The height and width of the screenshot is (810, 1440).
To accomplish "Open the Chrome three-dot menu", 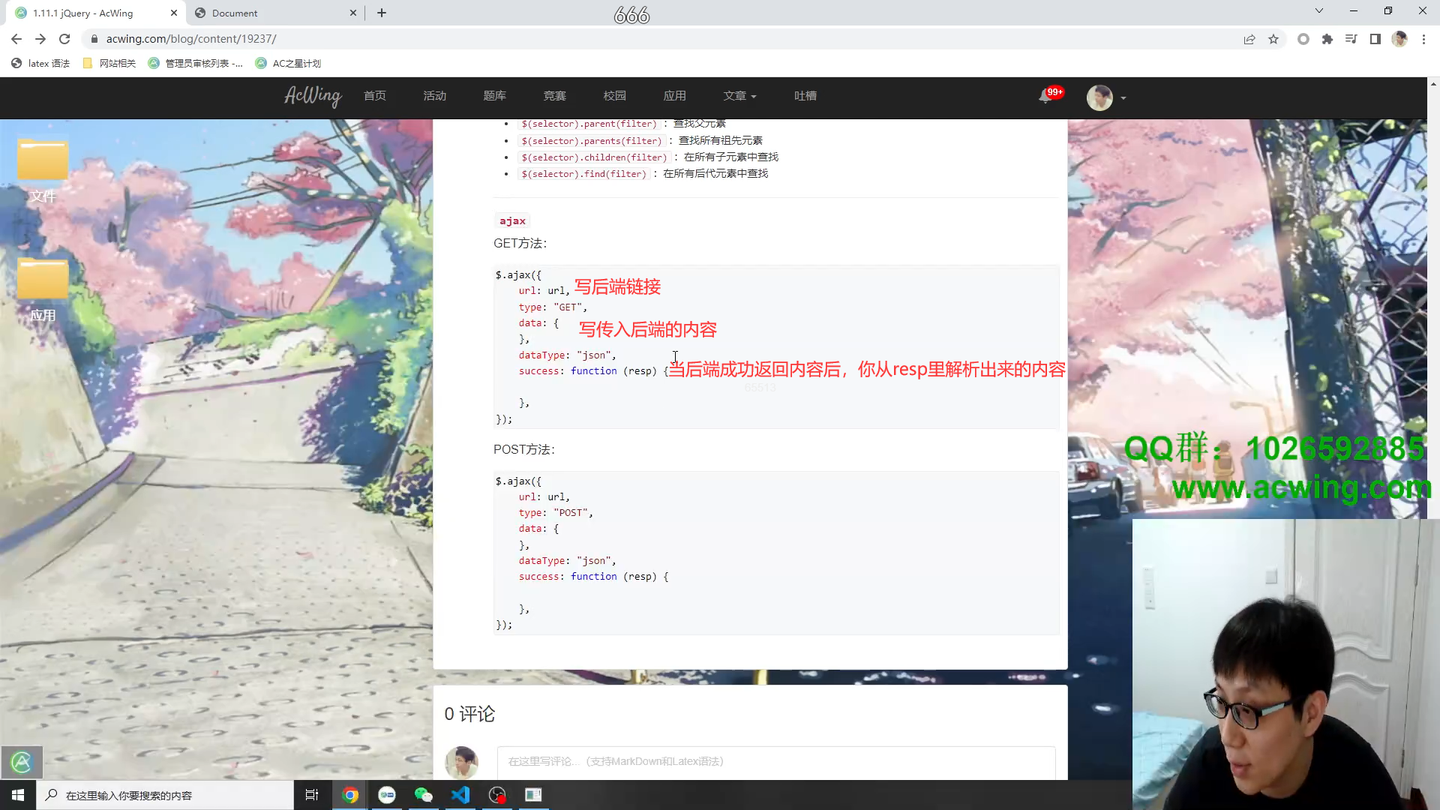I will [x=1423, y=39].
